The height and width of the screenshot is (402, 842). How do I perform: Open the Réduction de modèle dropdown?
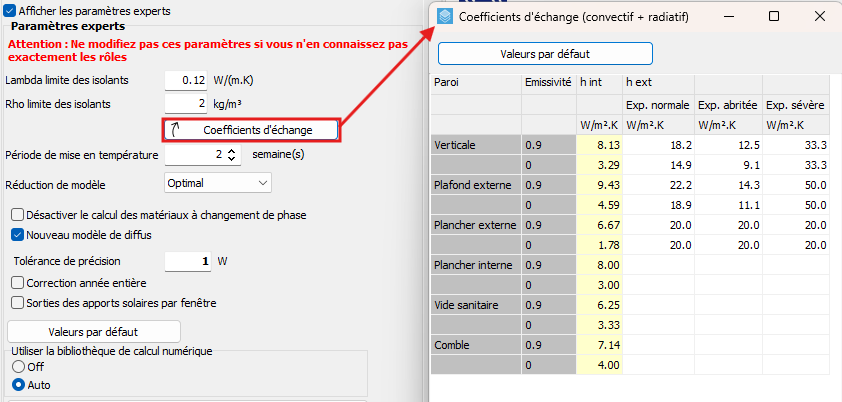[x=218, y=184]
